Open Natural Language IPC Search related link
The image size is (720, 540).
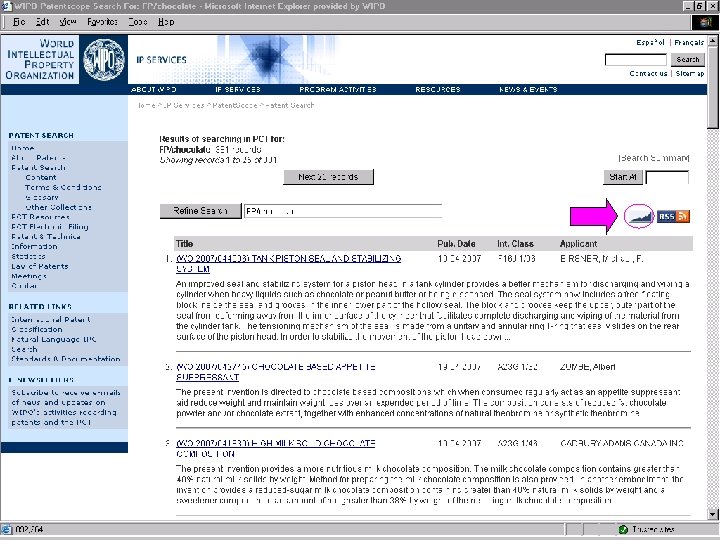click(53, 344)
